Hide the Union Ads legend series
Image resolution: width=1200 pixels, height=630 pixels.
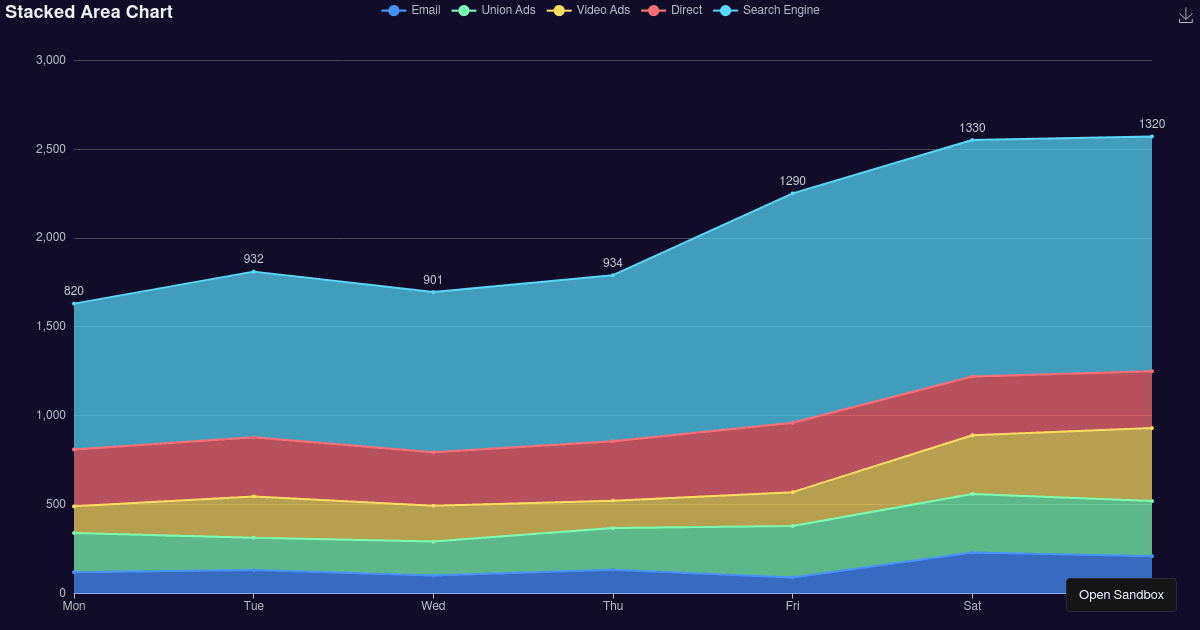pyautogui.click(x=494, y=10)
